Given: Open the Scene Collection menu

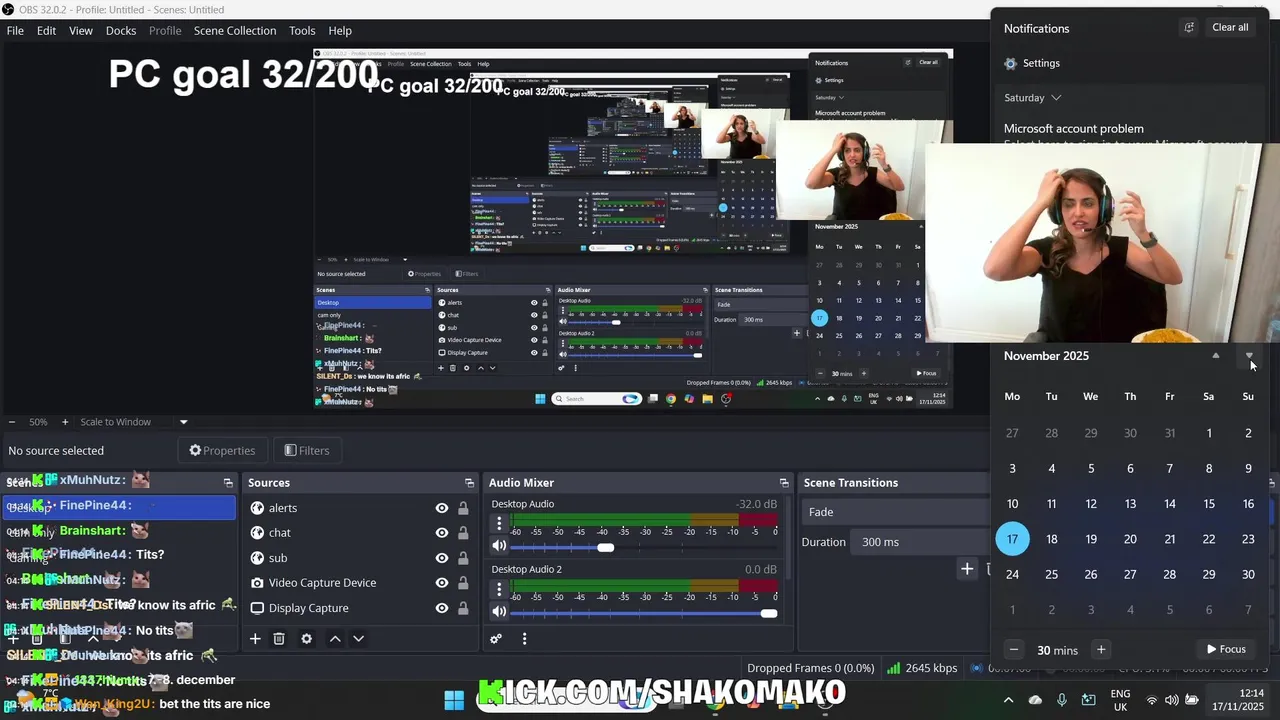Looking at the screenshot, I should click(x=235, y=31).
